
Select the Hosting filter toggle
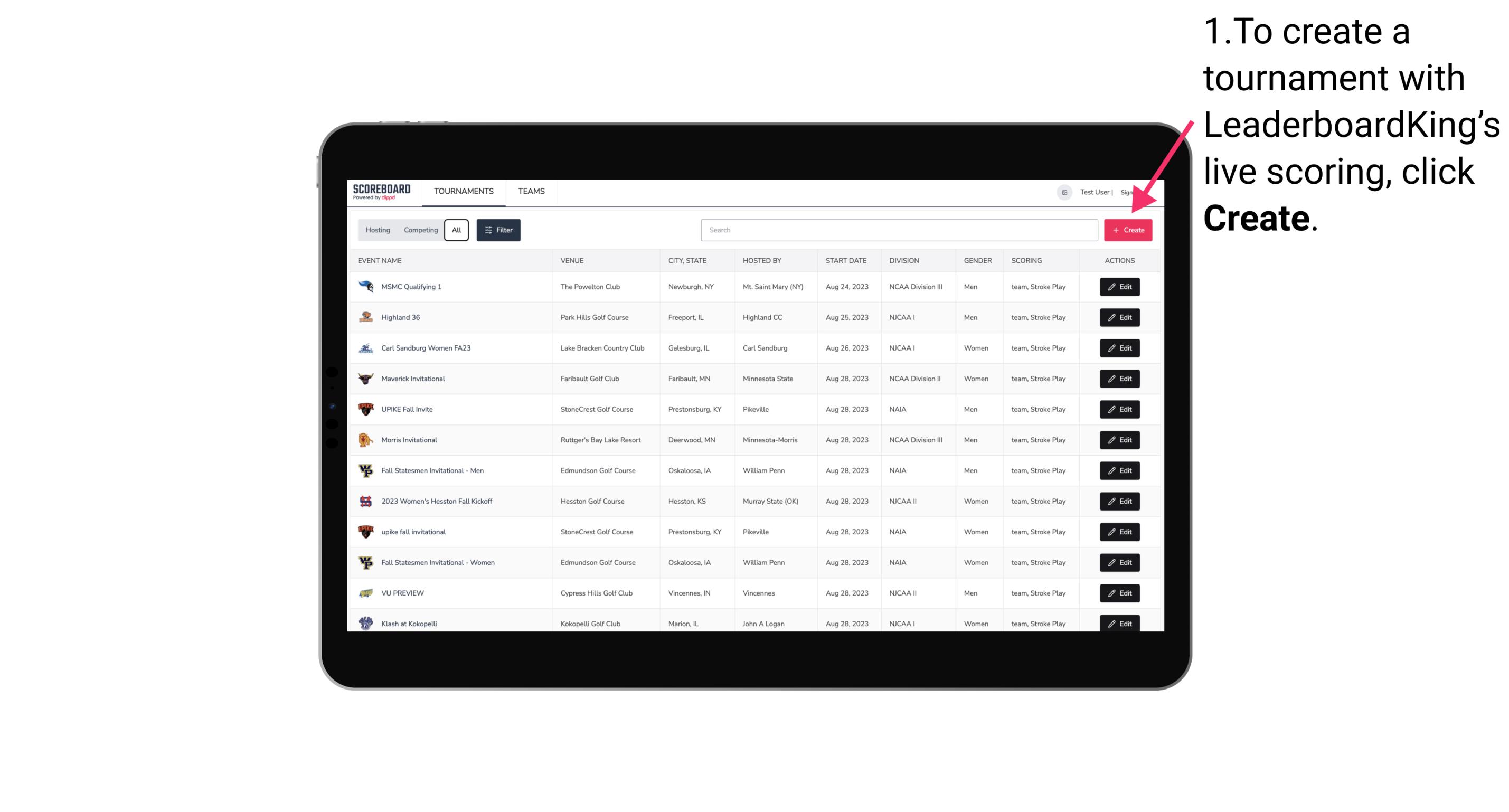(x=378, y=230)
